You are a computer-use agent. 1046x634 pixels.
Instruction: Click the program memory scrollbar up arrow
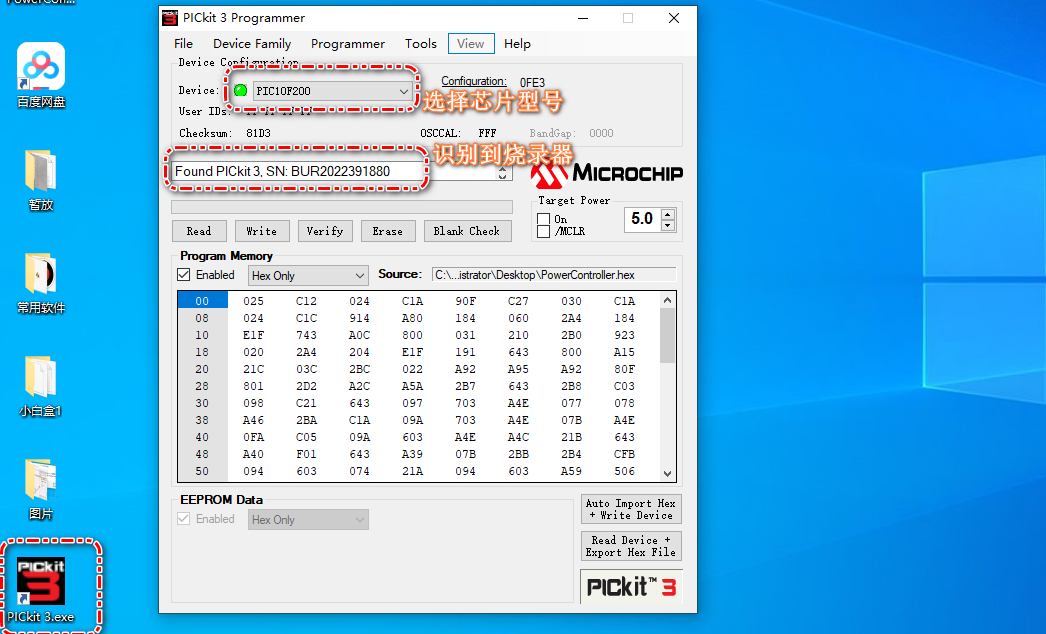[668, 300]
